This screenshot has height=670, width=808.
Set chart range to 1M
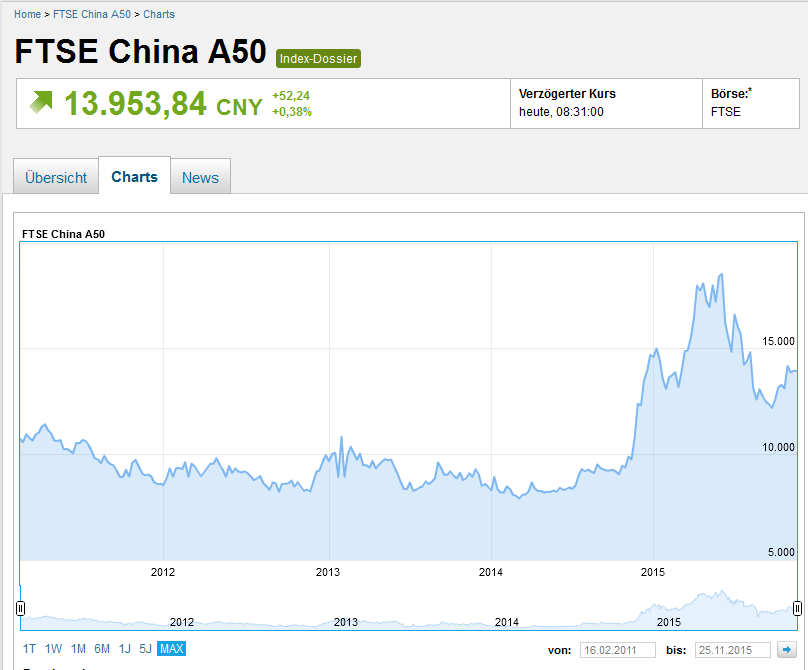78,649
